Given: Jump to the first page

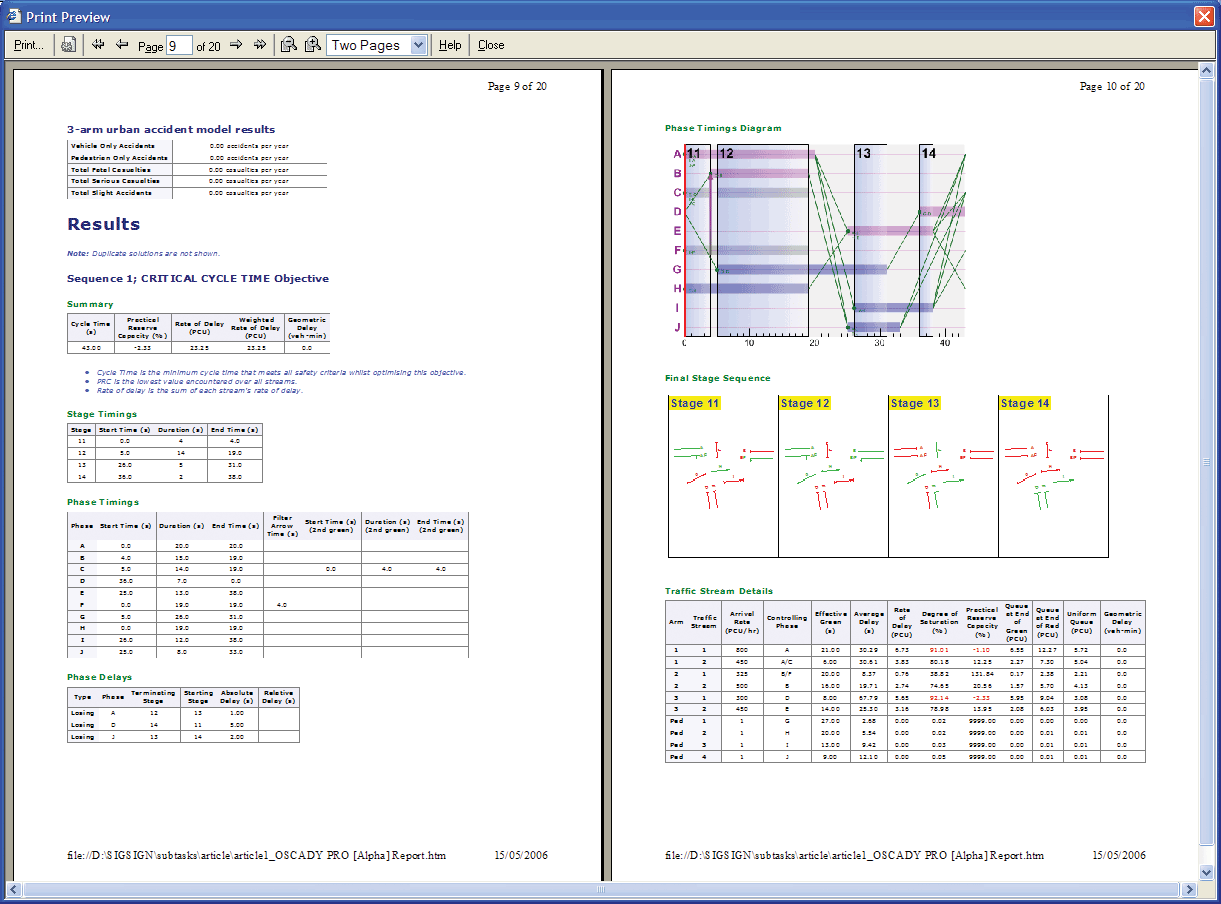Looking at the screenshot, I should pos(98,45).
